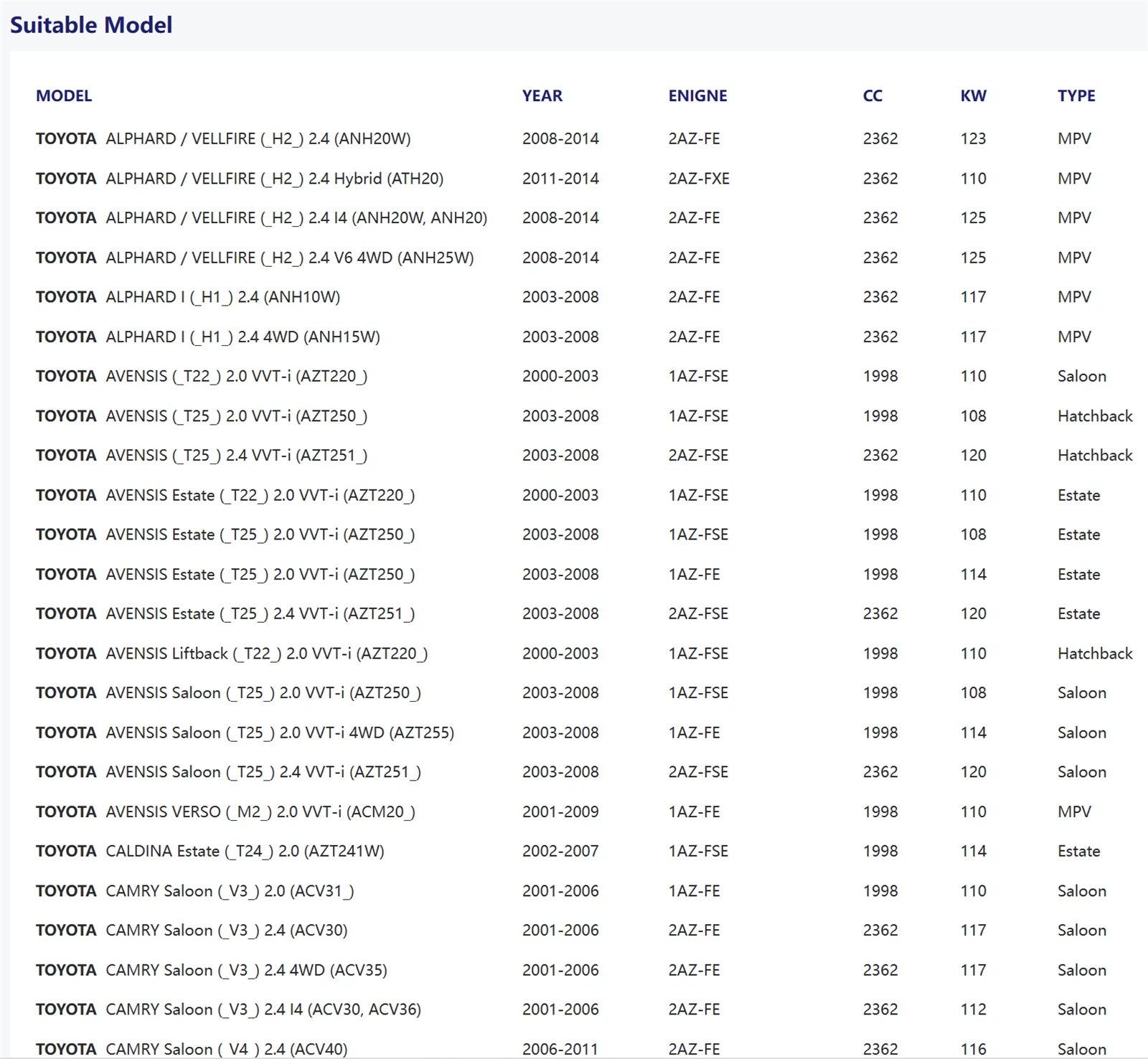The image size is (1148, 1059).
Task: Select ALPHARD / VELLFIRE 2.4 Hybrid (ATH20) model
Action: [x=240, y=179]
